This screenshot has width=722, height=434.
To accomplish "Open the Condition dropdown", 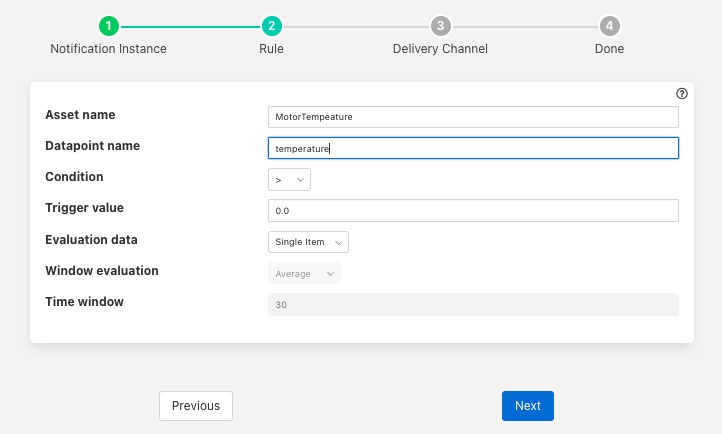I will point(289,180).
